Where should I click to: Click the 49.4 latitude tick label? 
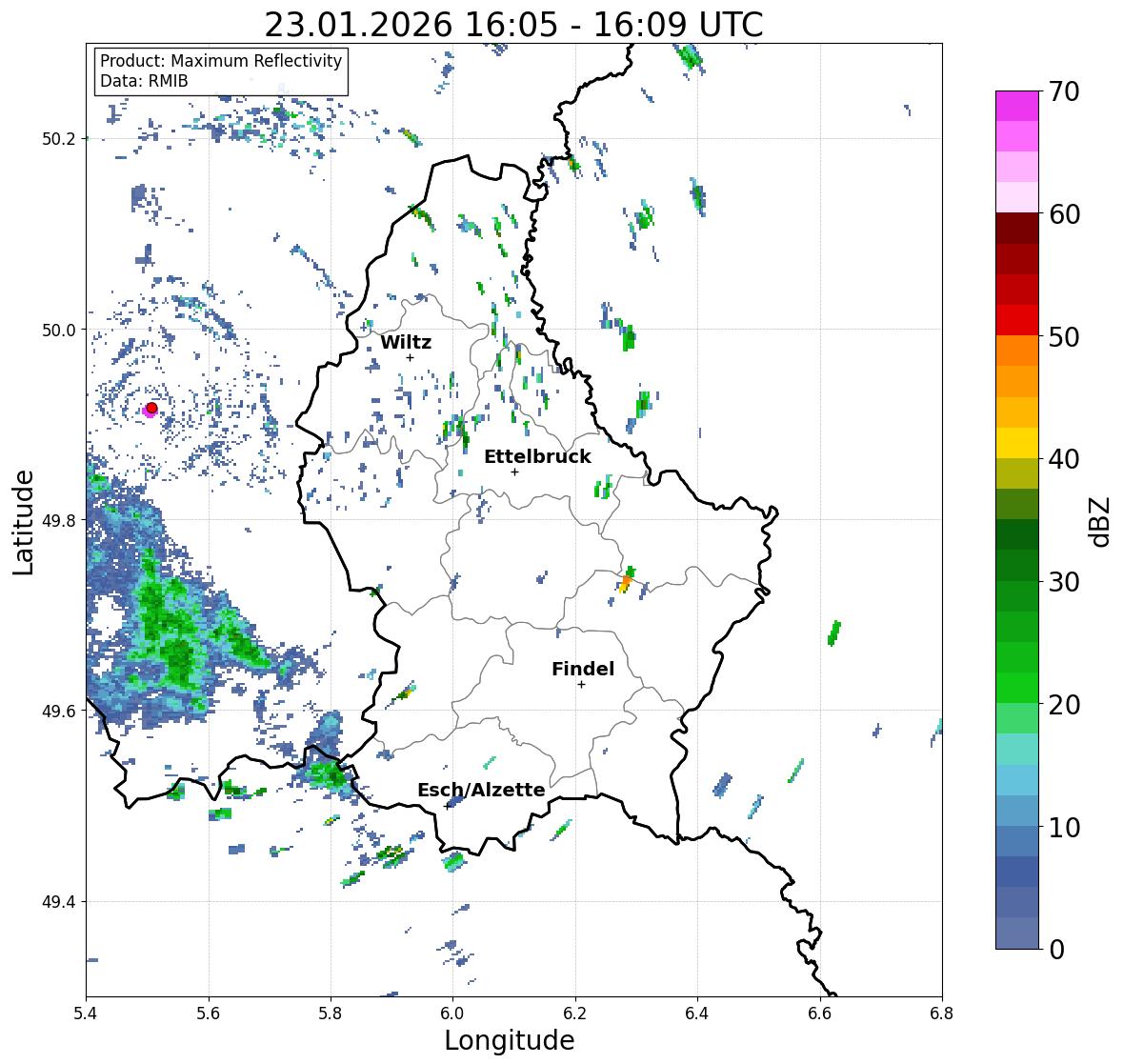(61, 902)
